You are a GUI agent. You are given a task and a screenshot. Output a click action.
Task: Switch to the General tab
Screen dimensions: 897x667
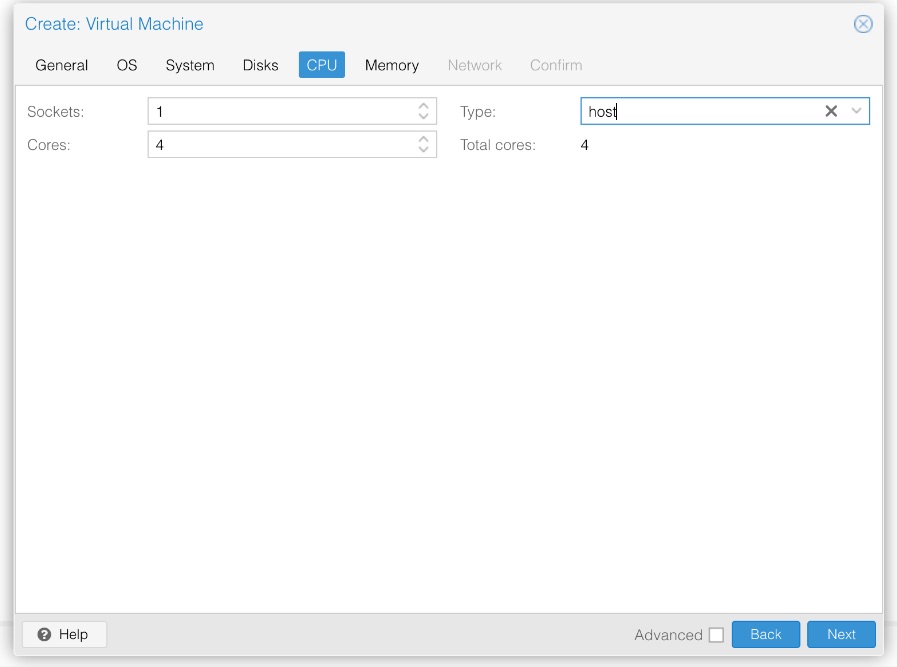(x=62, y=65)
